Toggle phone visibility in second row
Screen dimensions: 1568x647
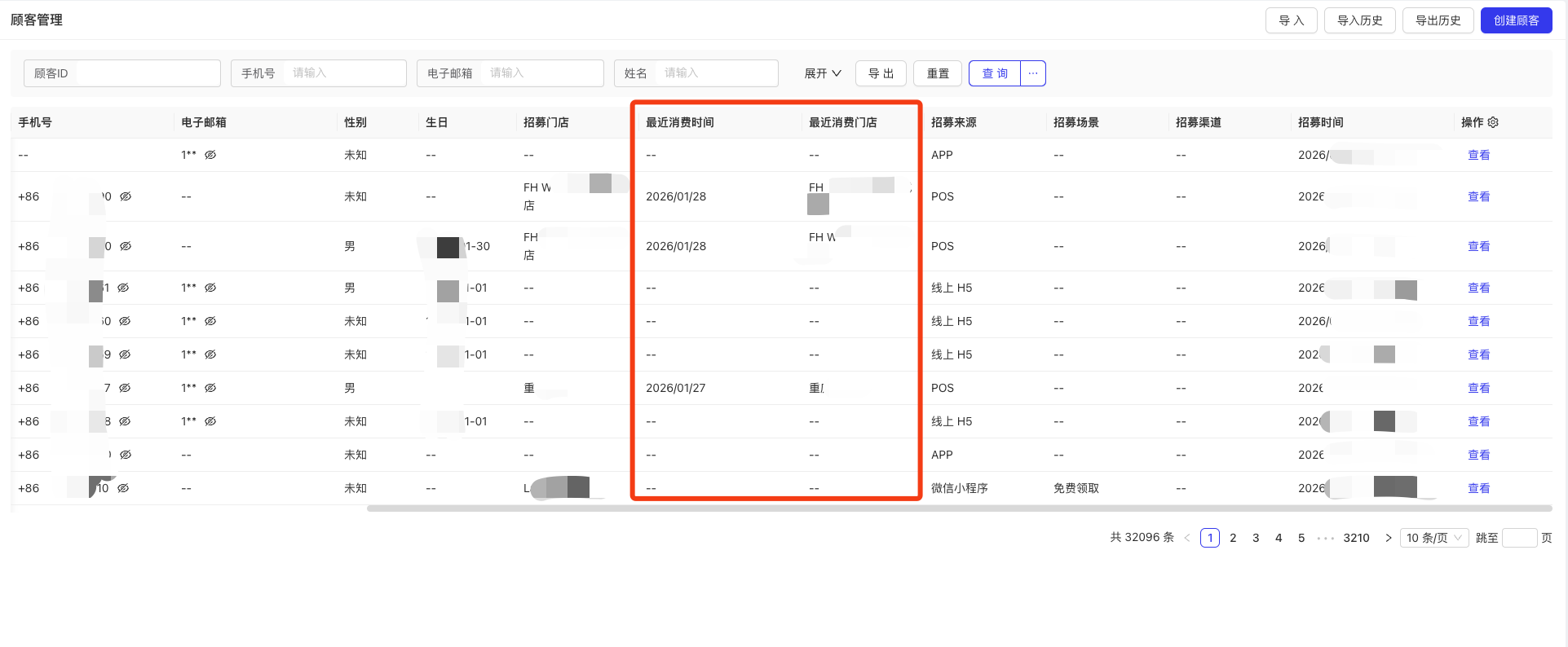point(126,196)
